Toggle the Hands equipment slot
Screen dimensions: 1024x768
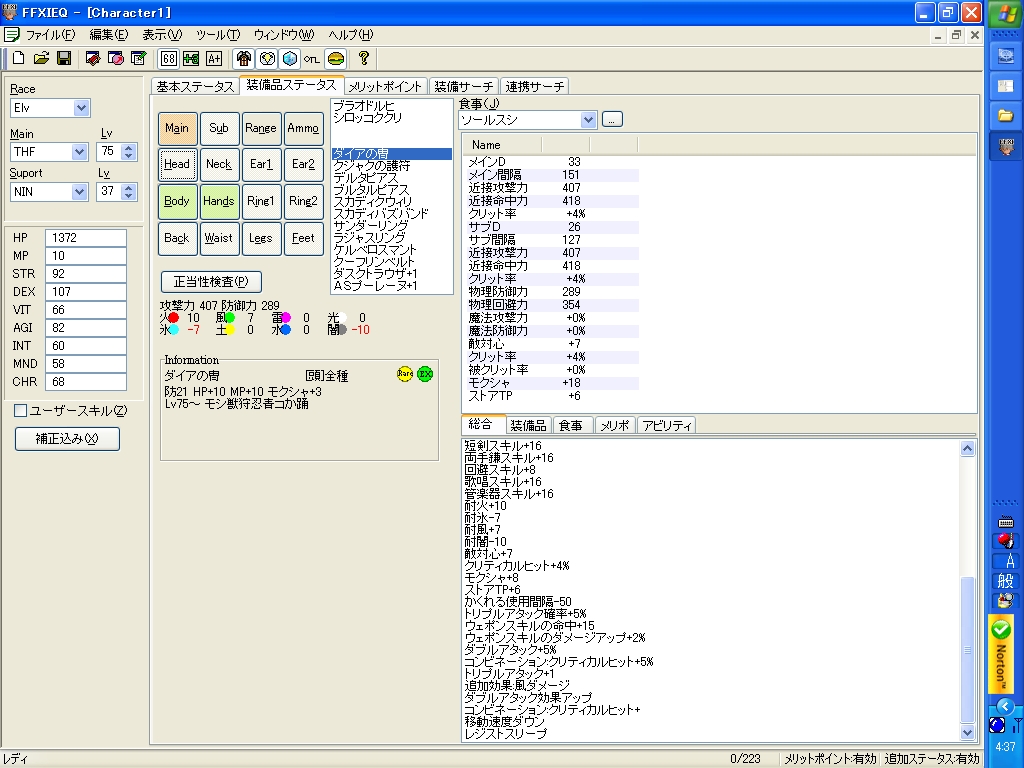(219, 201)
